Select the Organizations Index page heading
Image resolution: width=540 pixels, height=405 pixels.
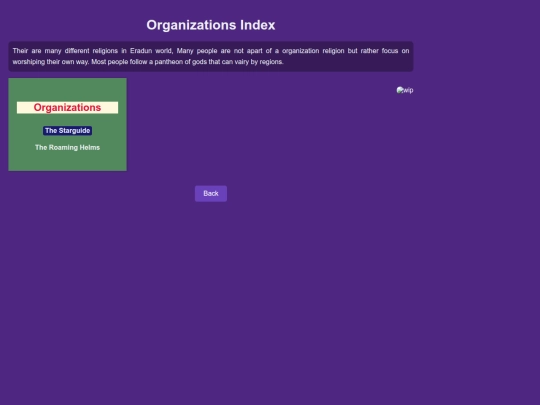(x=211, y=25)
